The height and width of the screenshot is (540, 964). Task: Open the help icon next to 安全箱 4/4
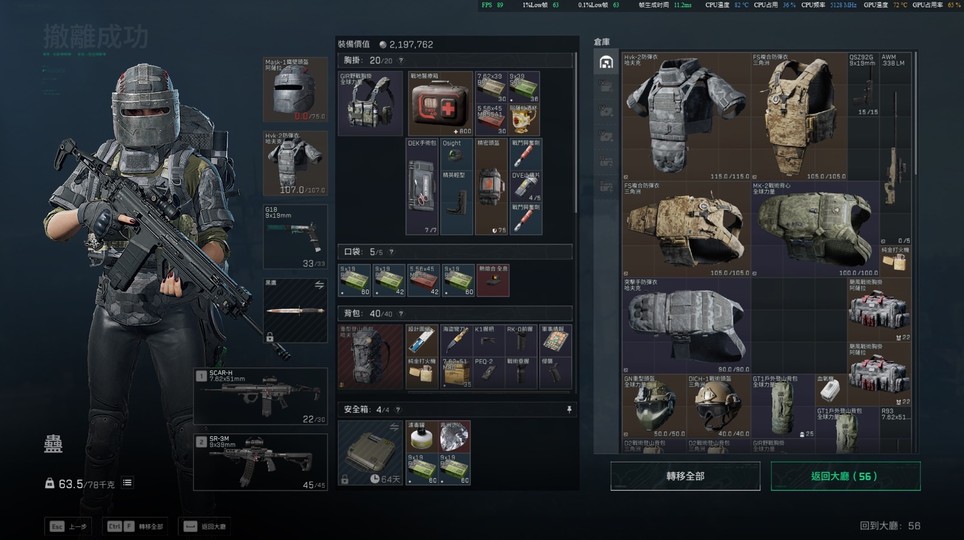(x=398, y=410)
